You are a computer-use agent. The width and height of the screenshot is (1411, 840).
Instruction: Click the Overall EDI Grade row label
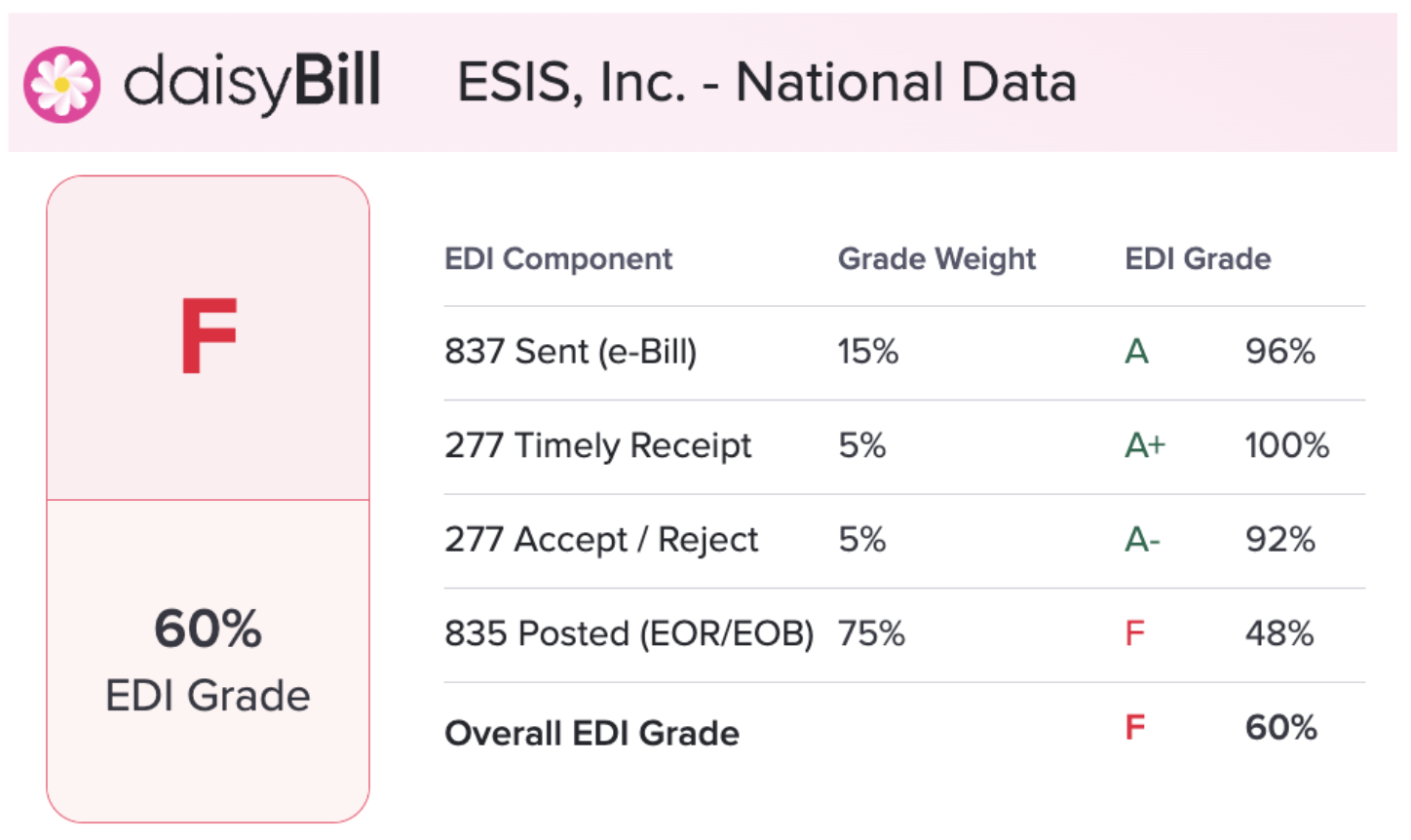point(591,734)
